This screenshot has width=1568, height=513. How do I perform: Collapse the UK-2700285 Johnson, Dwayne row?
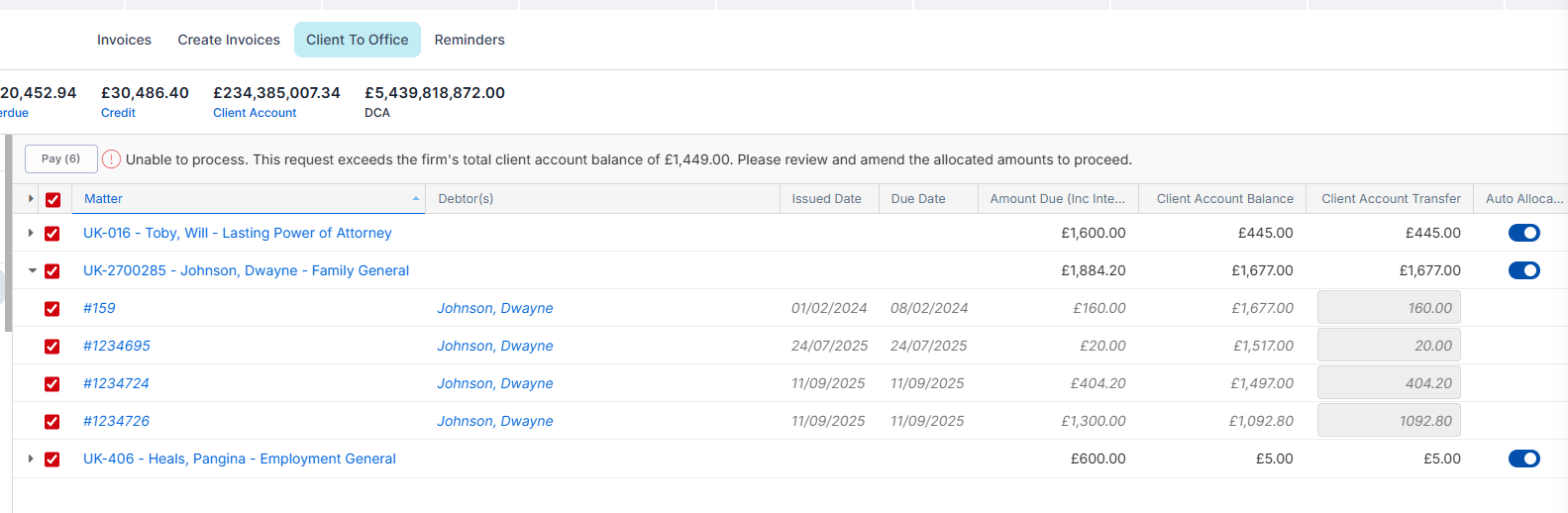[x=32, y=270]
